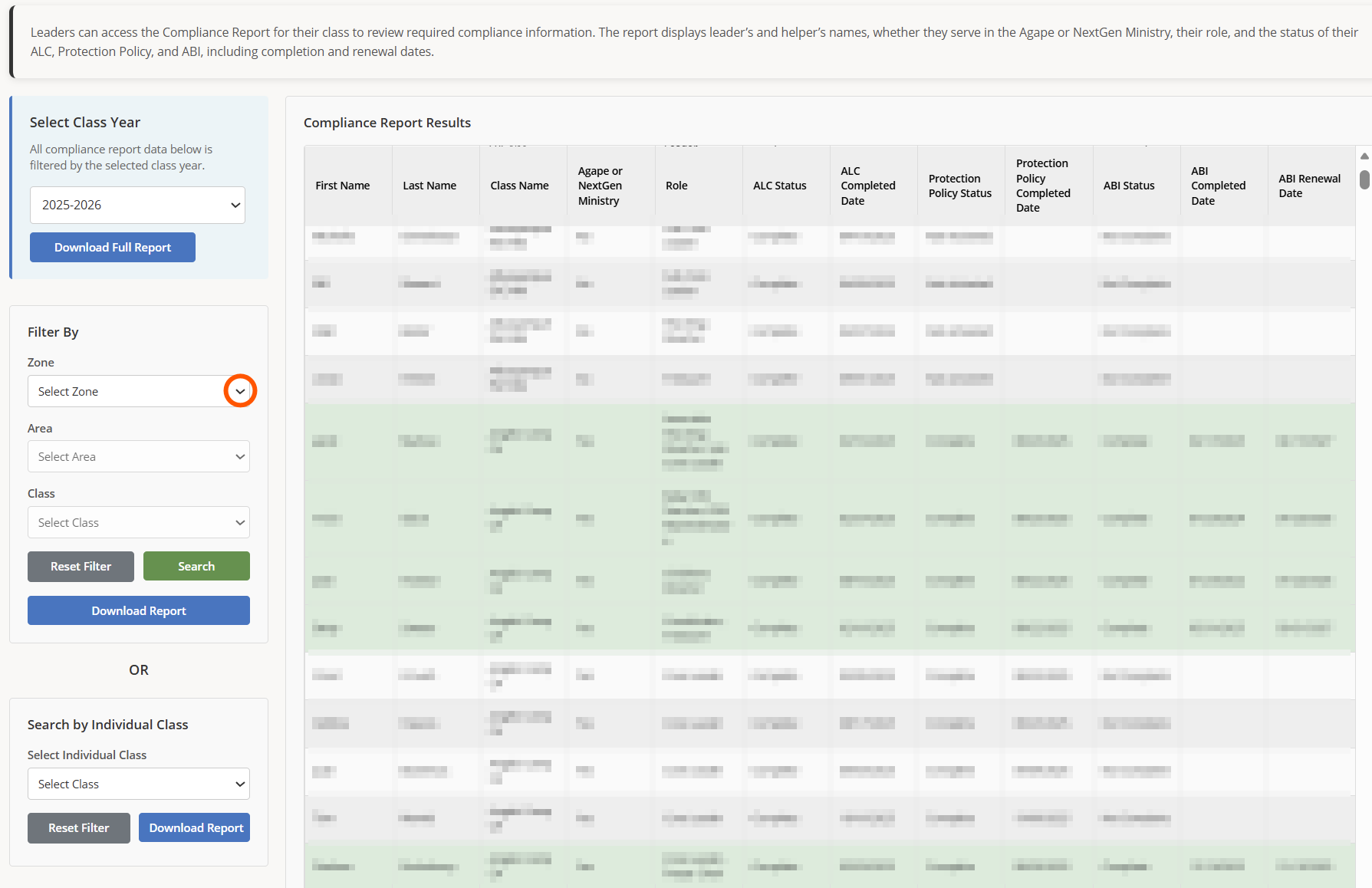The image size is (1372, 888).
Task: Click the grey Reset Filter button beside Search
Action: [x=81, y=566]
